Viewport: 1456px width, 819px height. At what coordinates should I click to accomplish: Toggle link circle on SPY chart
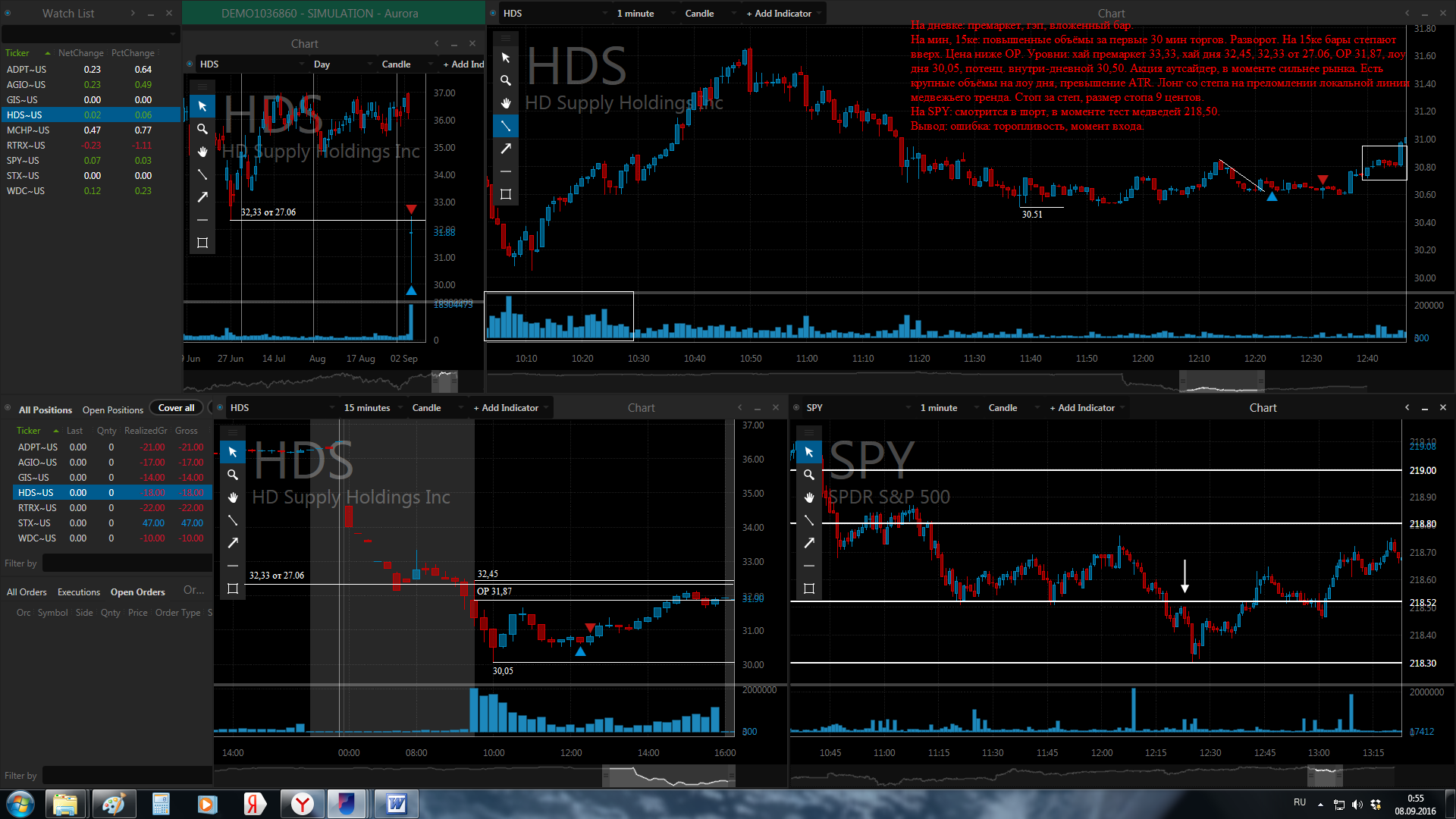[x=796, y=407]
